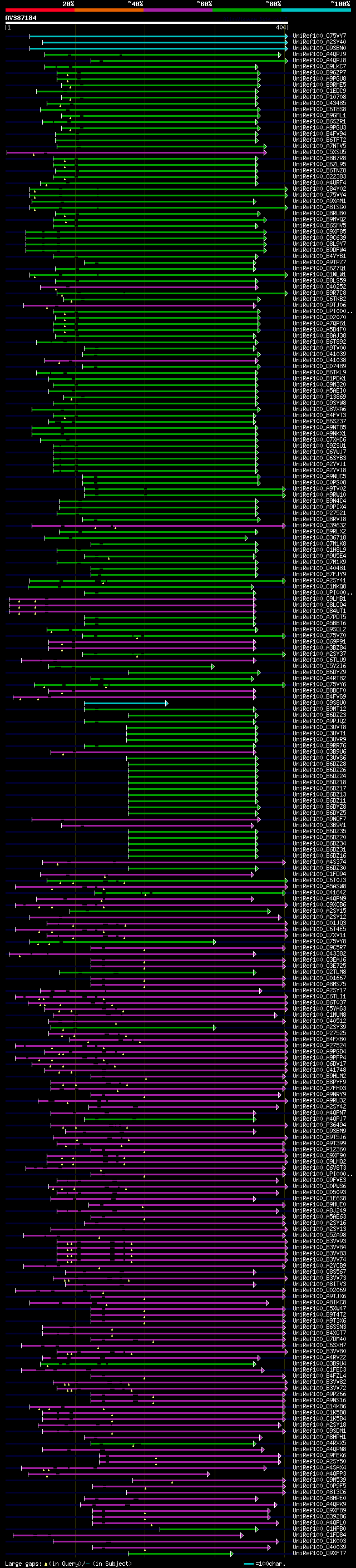Click the UniRef100_Q9XFT7 label
Screen dimensions: 356x1568
[x=319, y=1554]
